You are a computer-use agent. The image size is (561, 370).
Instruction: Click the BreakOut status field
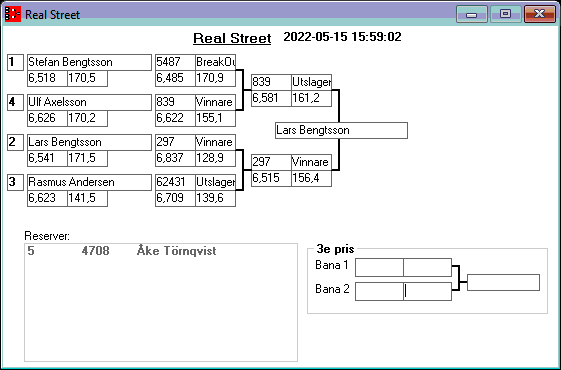215,62
